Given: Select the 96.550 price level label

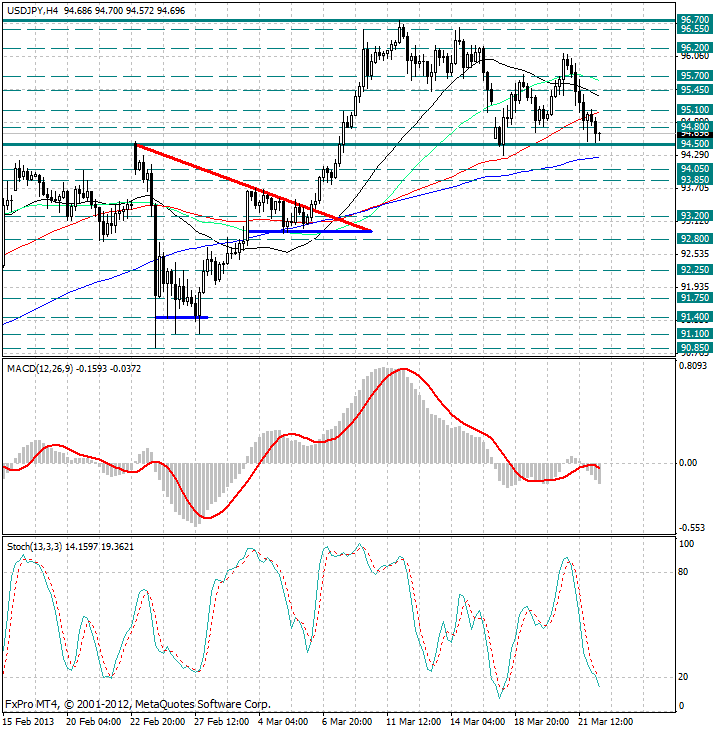Looking at the screenshot, I should click(694, 29).
